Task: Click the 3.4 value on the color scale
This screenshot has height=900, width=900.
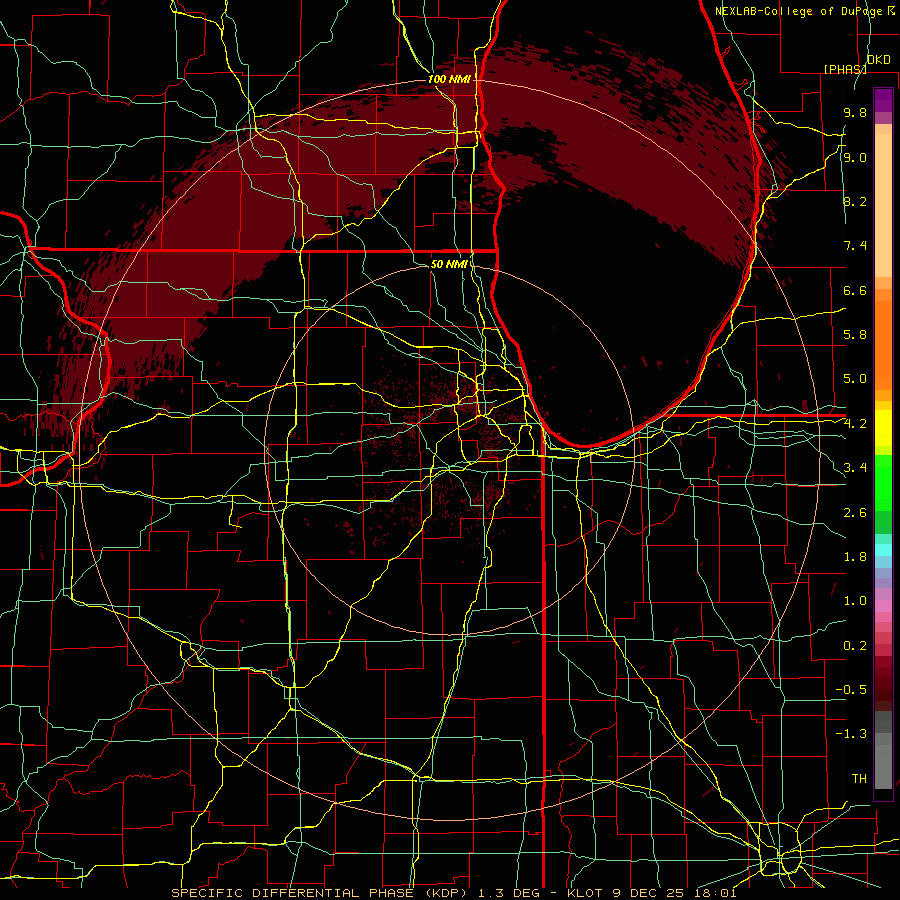Action: 855,468
